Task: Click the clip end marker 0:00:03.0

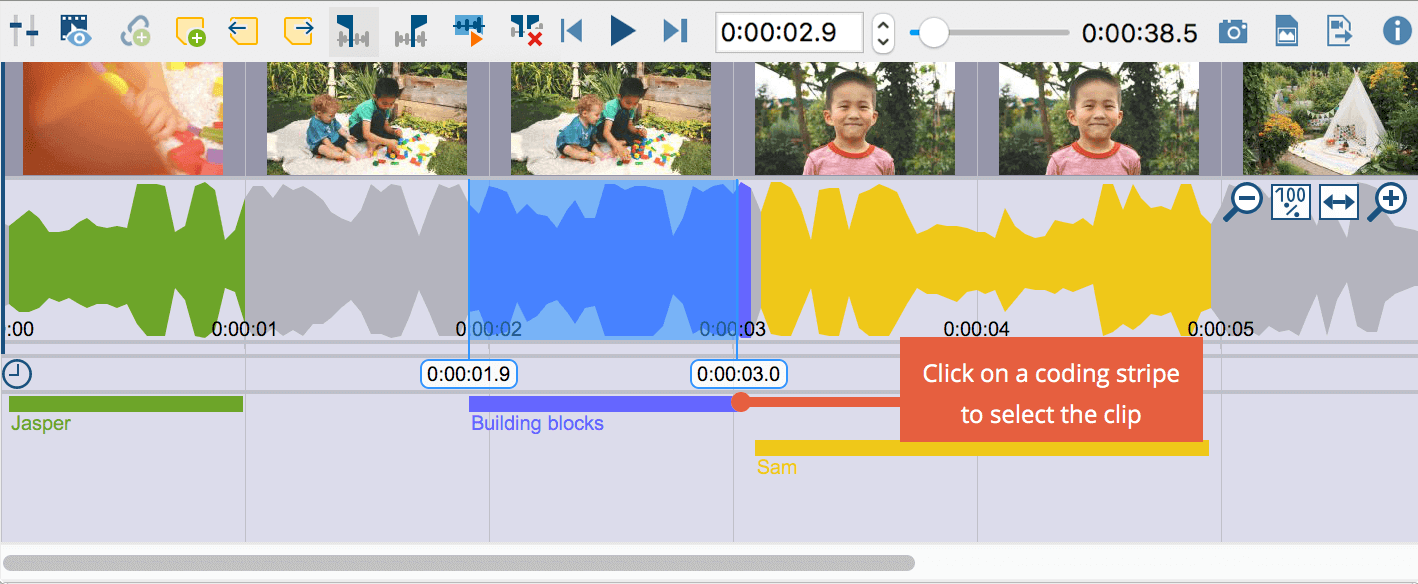Action: click(739, 374)
